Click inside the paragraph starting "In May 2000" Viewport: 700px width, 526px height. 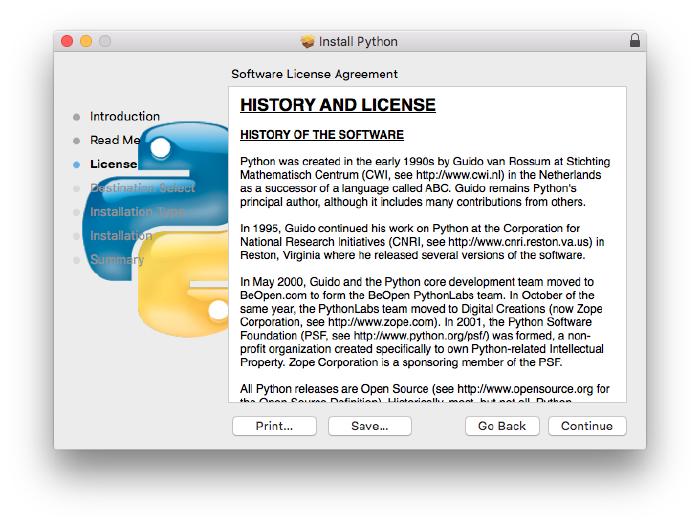pos(422,322)
